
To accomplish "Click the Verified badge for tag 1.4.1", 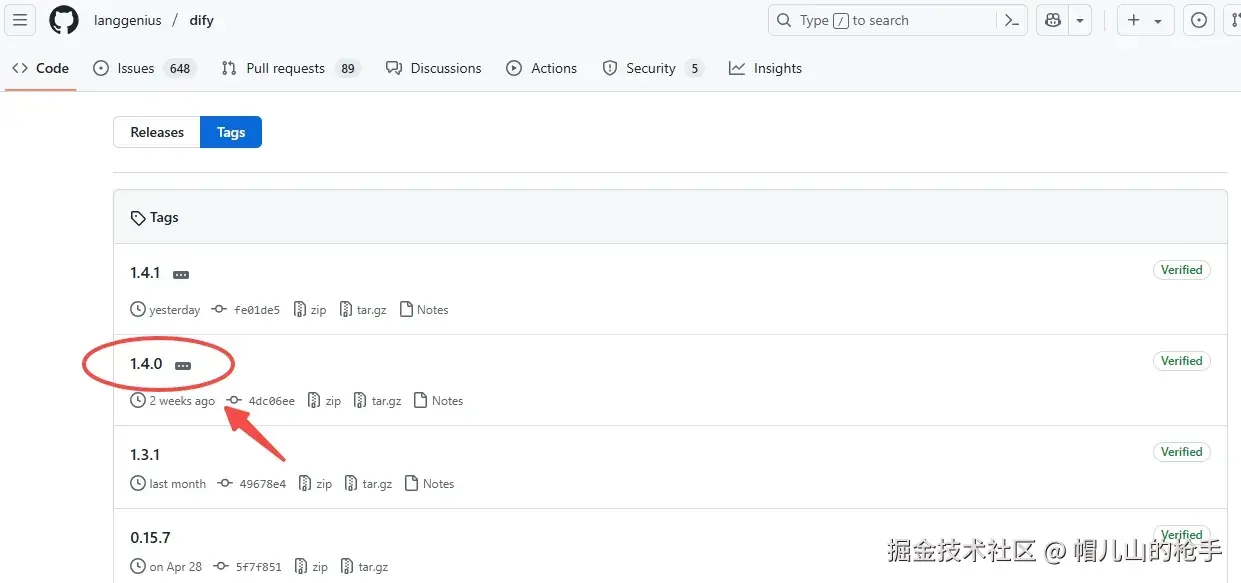I will pyautogui.click(x=1181, y=270).
